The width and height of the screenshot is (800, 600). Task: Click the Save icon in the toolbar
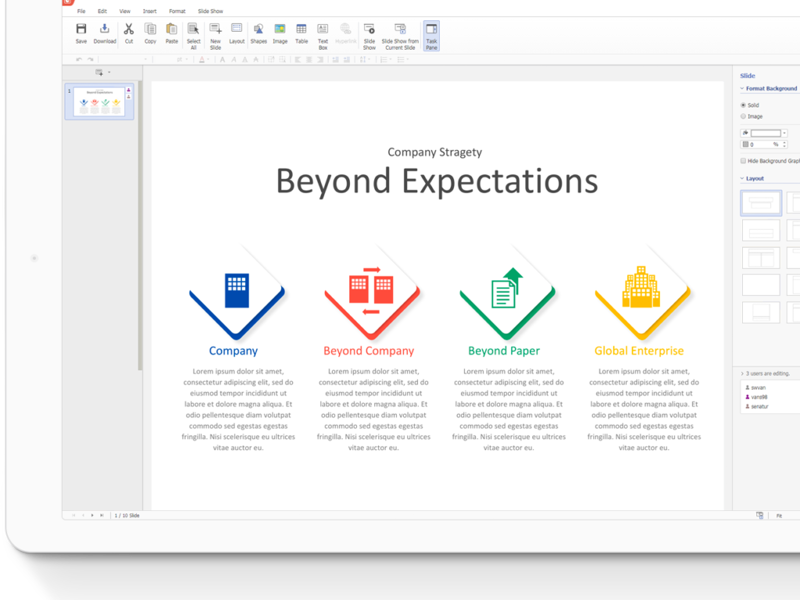81,33
